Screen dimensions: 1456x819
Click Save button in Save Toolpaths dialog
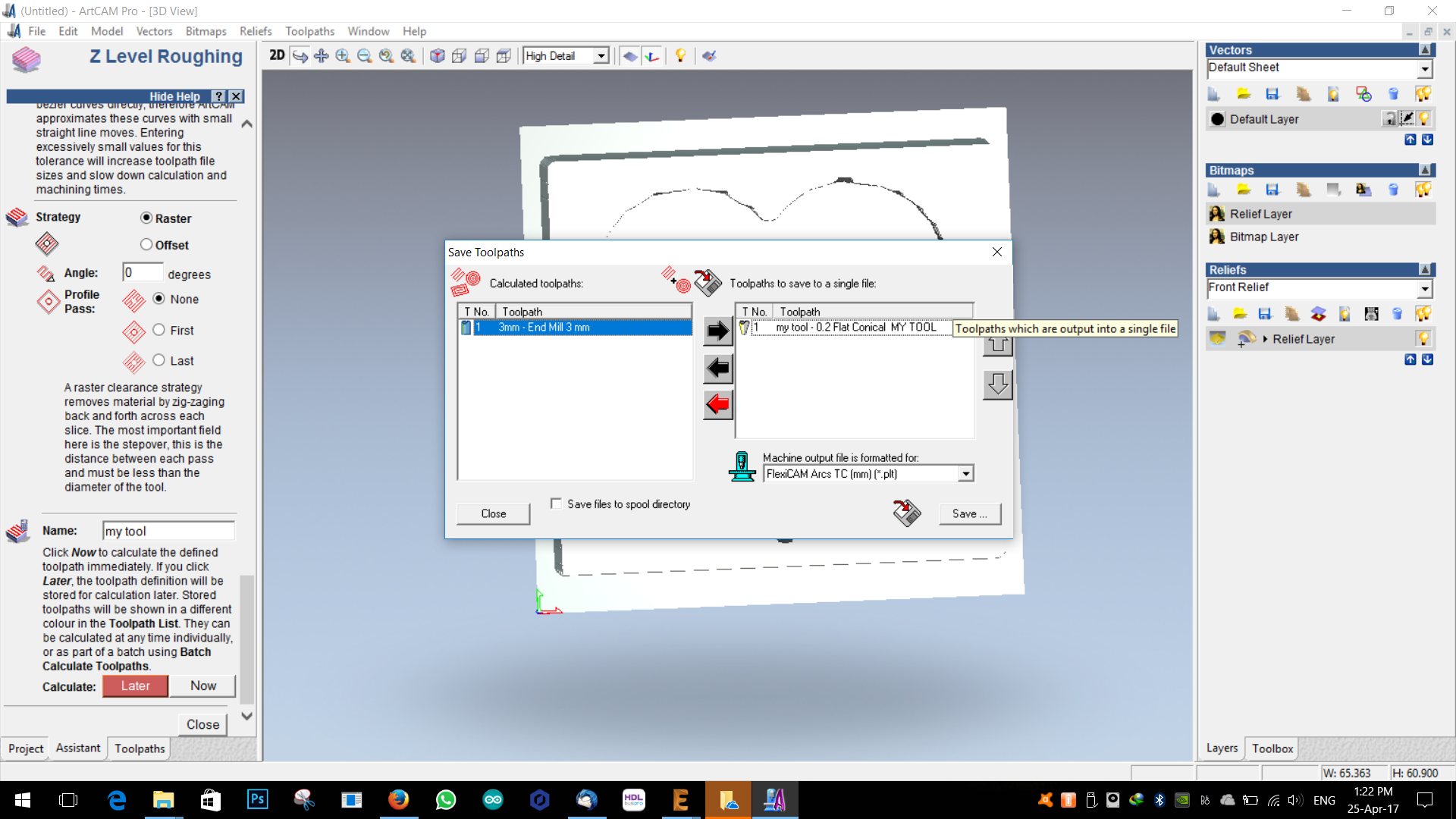[x=970, y=513]
